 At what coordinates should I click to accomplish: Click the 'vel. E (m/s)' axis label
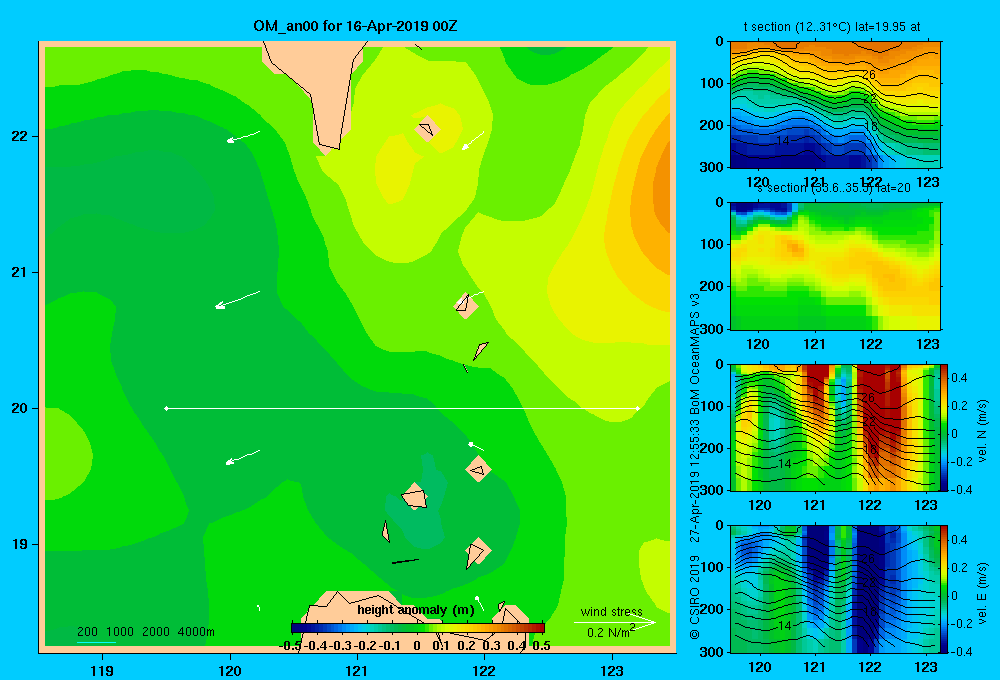983,593
